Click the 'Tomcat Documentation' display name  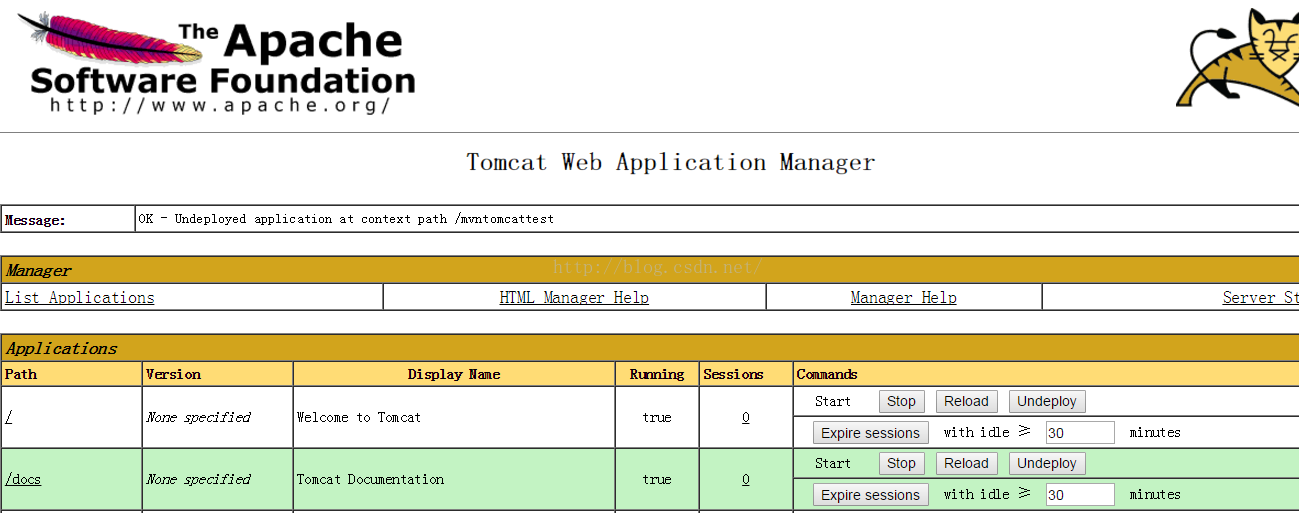[x=370, y=479]
